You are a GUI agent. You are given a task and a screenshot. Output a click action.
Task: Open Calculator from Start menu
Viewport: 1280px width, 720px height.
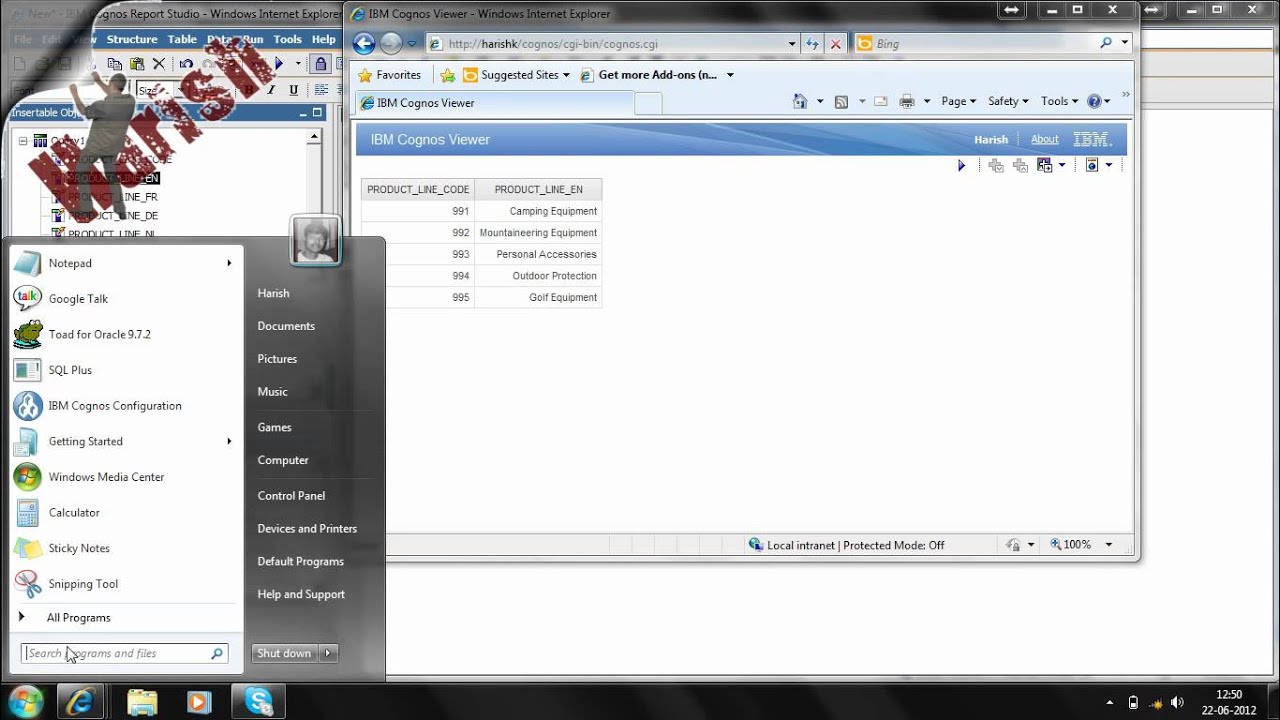click(74, 513)
